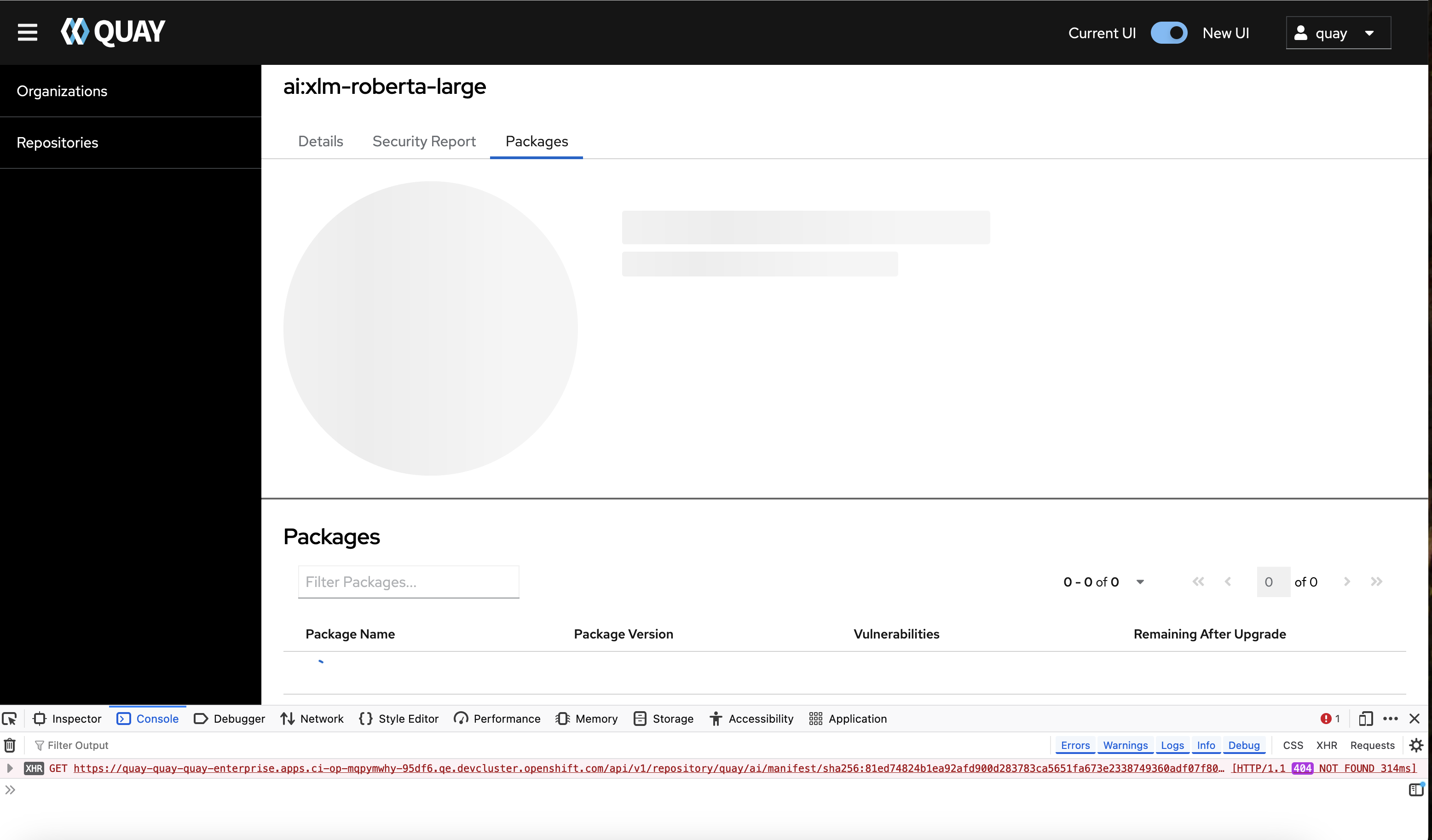Clear the console with trash icon
Image resolution: width=1432 pixels, height=840 pixels.
(10, 745)
